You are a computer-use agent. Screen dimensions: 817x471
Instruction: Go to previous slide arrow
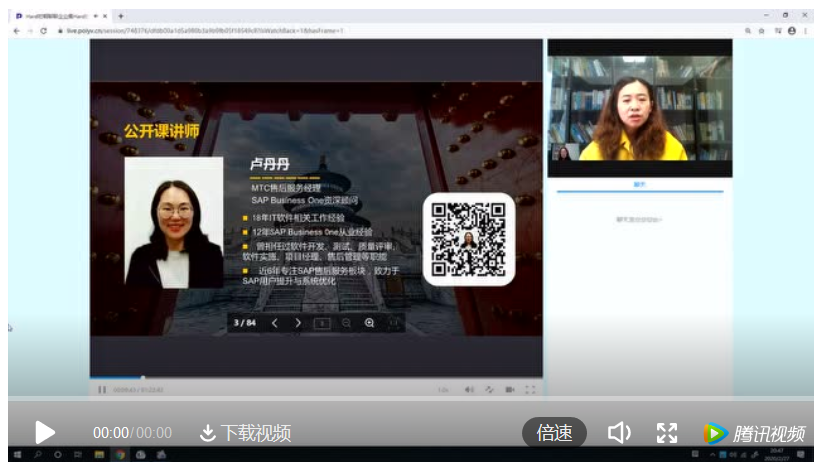[275, 323]
